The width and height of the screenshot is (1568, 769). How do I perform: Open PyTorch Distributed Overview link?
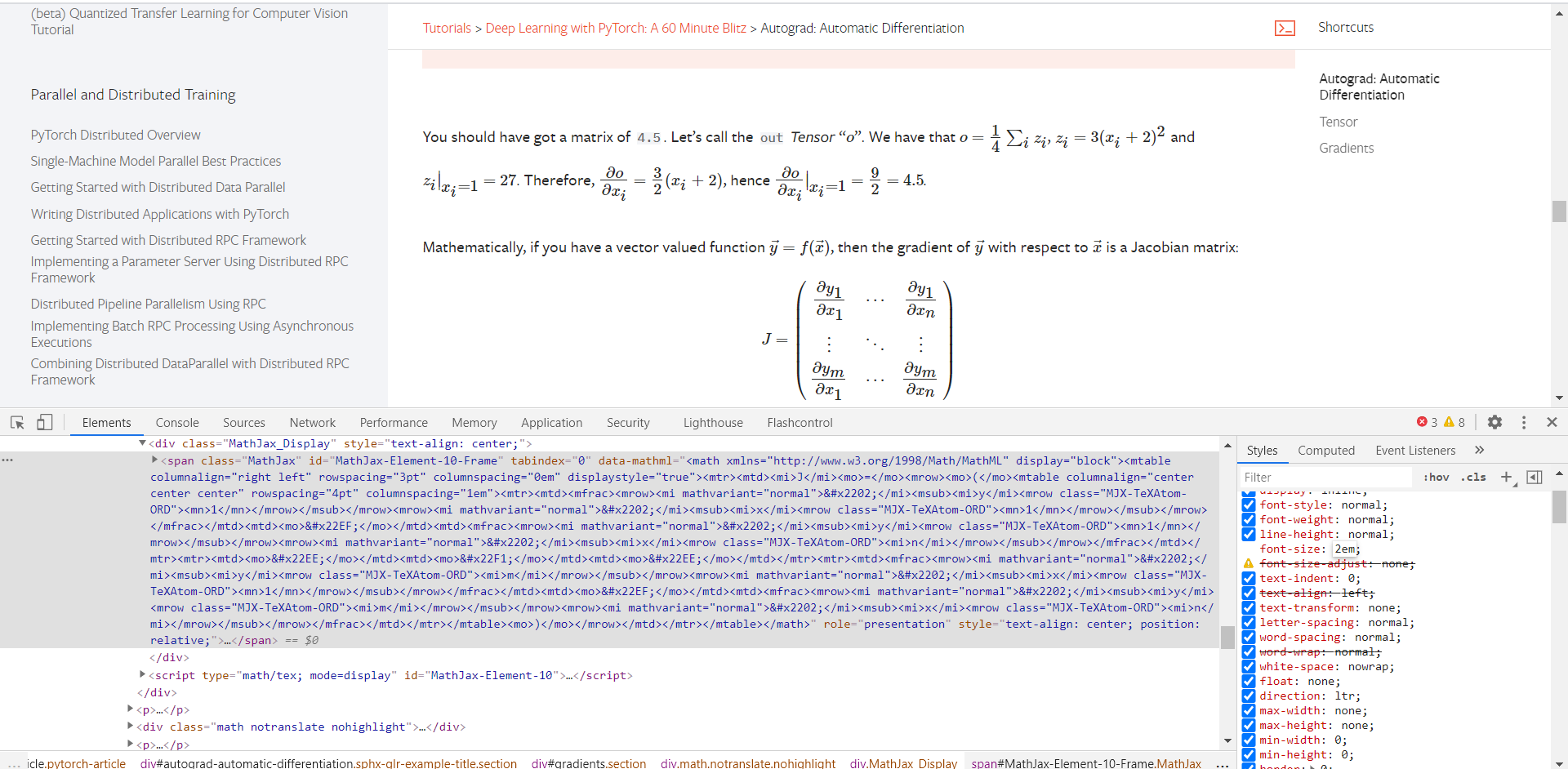point(115,135)
